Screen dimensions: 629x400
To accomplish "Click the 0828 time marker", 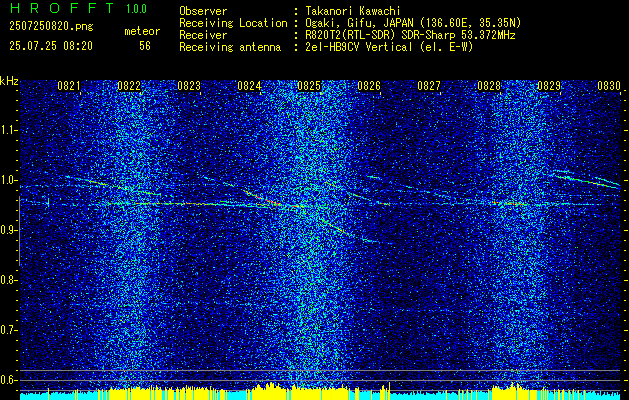I will [x=489, y=85].
